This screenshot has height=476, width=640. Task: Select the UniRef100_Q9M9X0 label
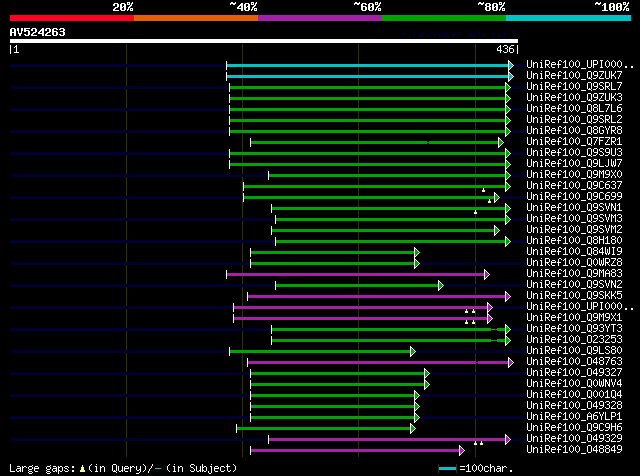[574, 175]
